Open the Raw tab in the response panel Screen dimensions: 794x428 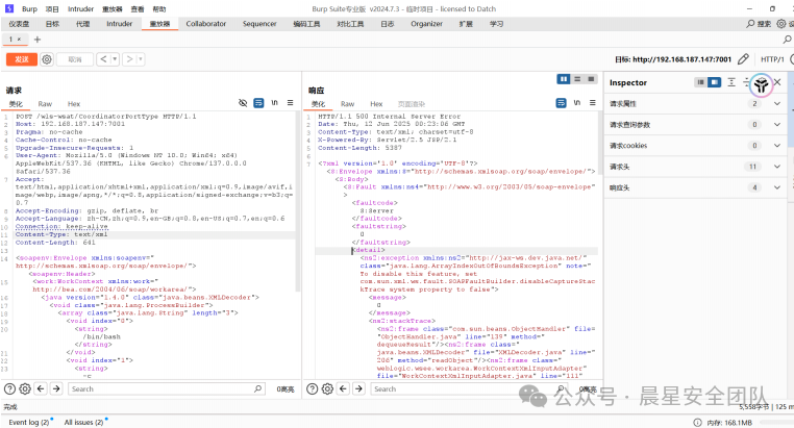347,103
